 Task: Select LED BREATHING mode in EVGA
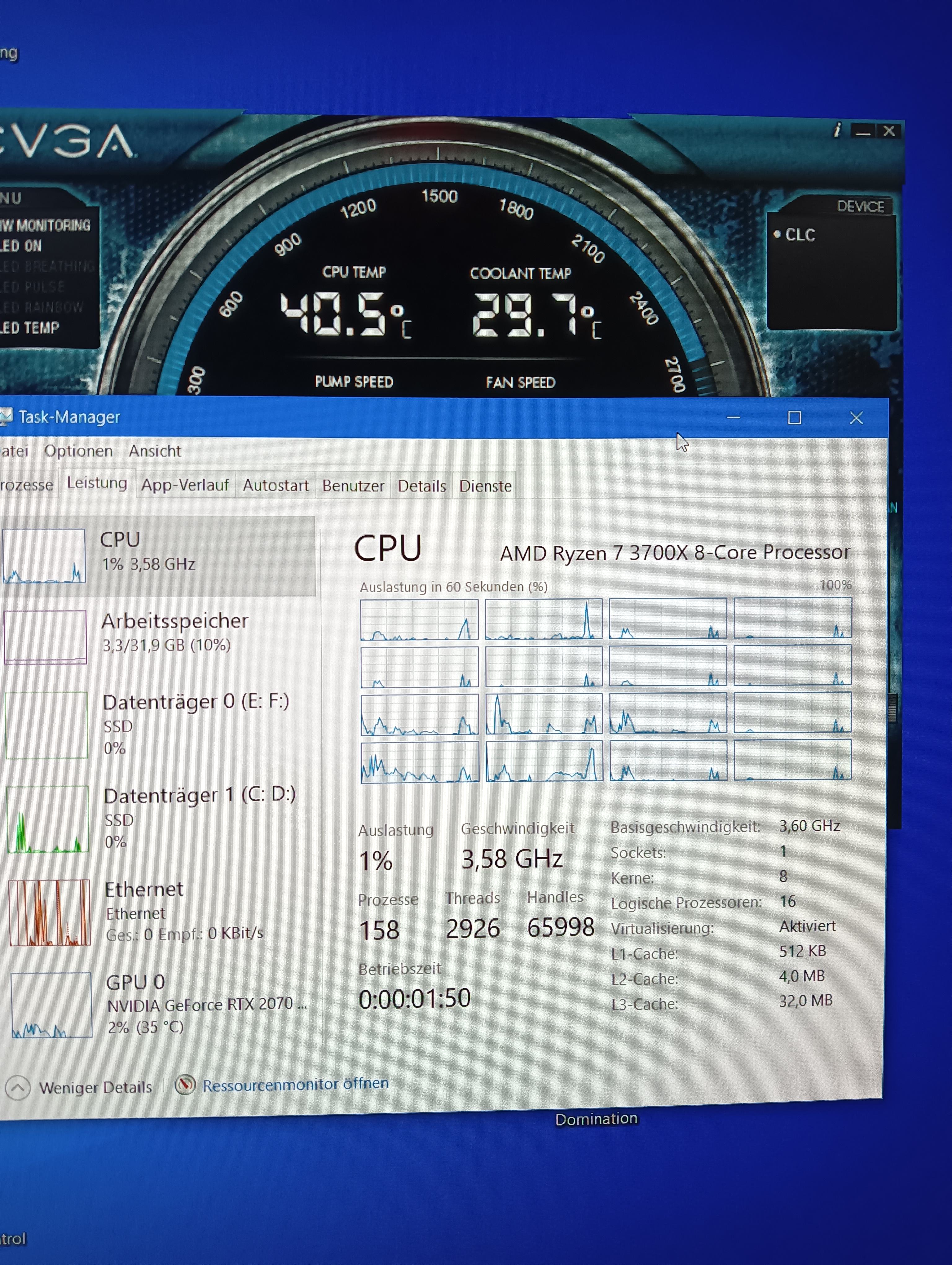pos(47,267)
